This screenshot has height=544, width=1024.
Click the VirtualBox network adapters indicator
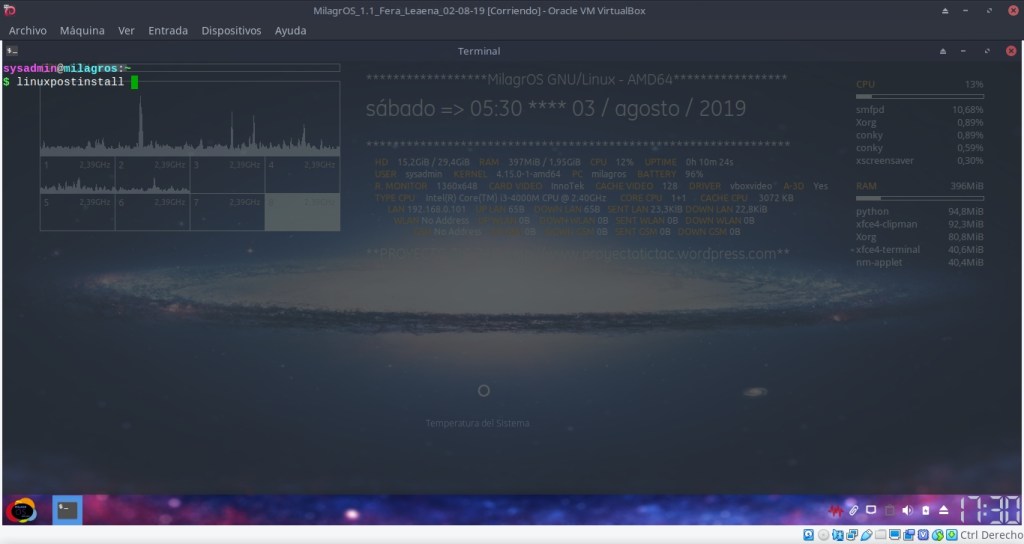click(x=852, y=535)
